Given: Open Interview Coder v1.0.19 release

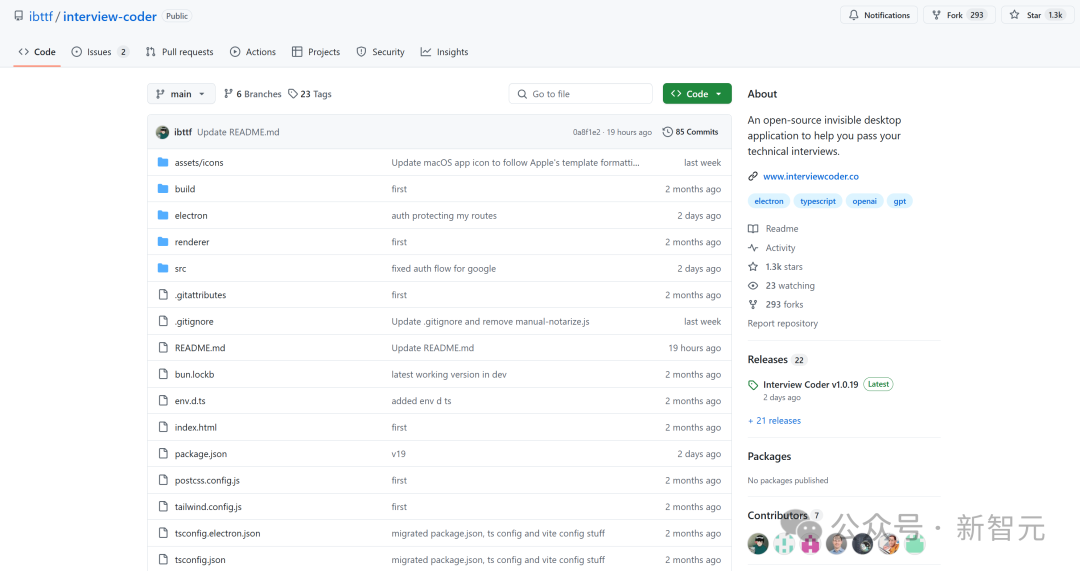Looking at the screenshot, I should (811, 384).
